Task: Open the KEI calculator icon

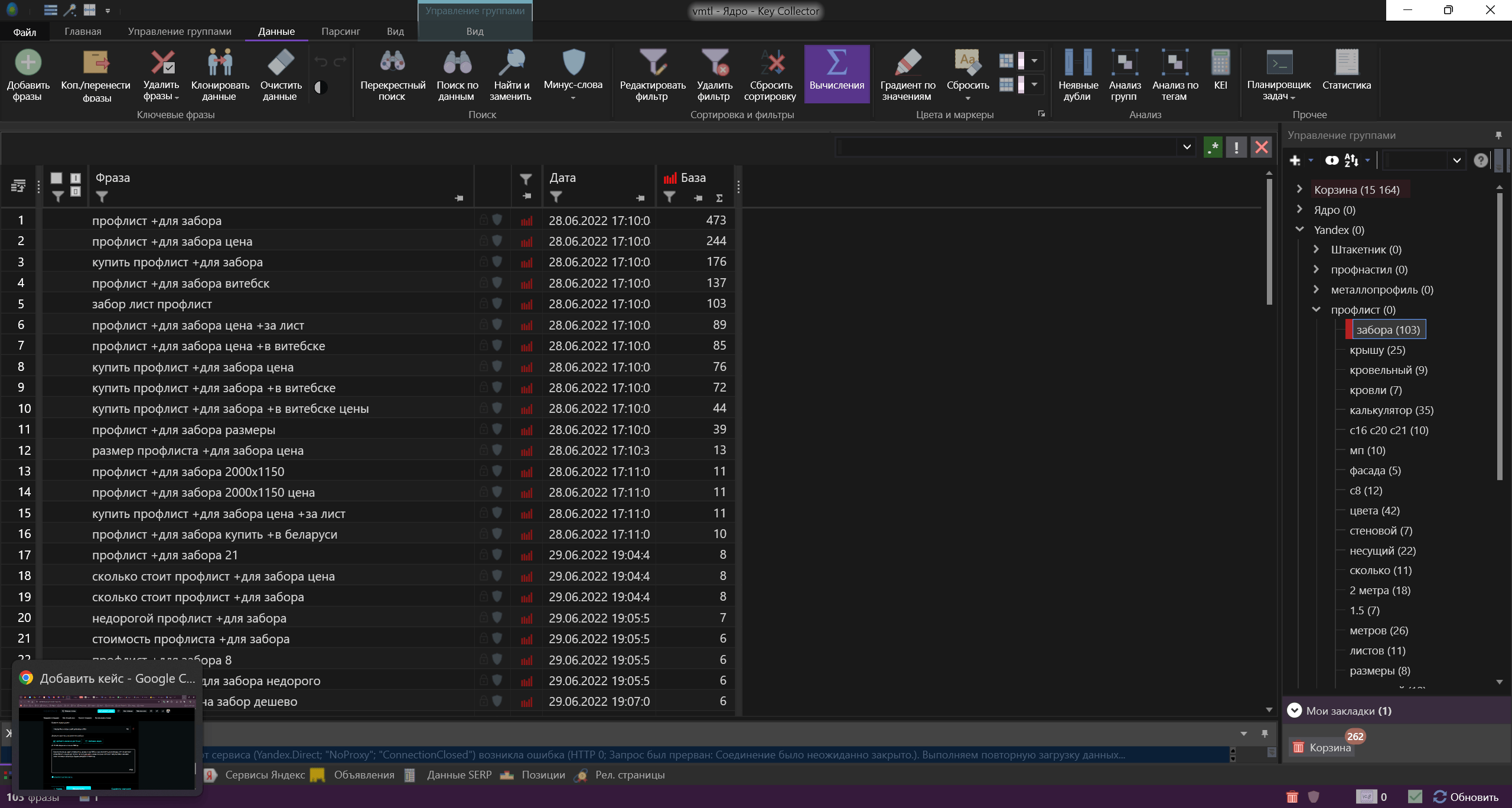Action: coord(1220,63)
